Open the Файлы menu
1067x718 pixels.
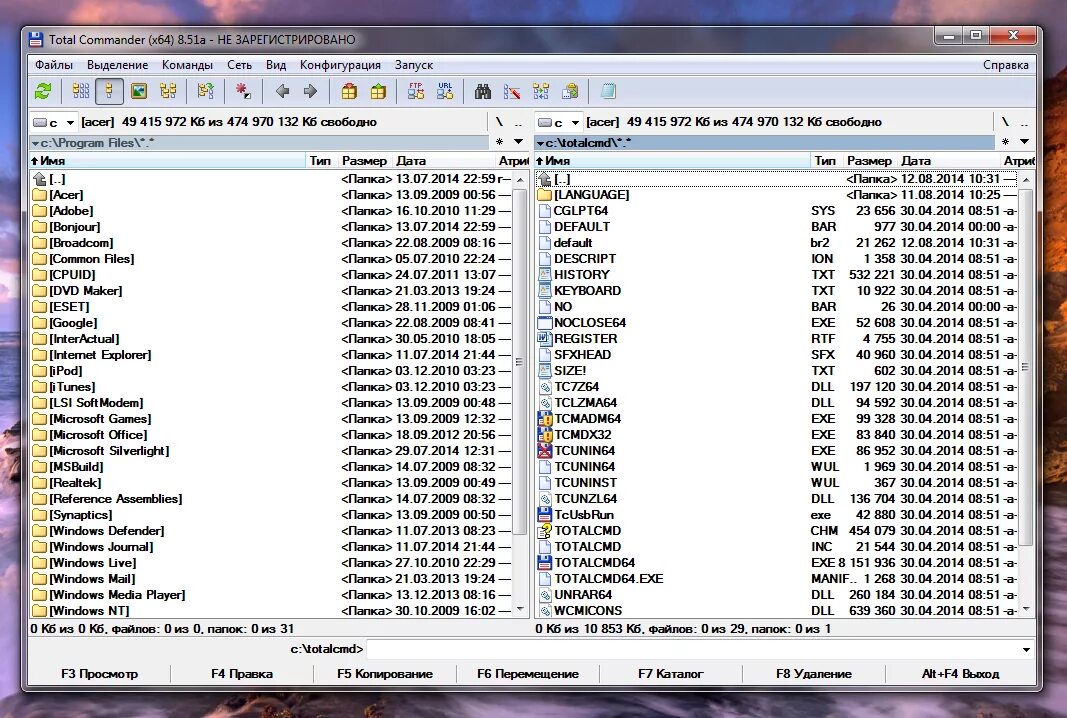pyautogui.click(x=54, y=65)
